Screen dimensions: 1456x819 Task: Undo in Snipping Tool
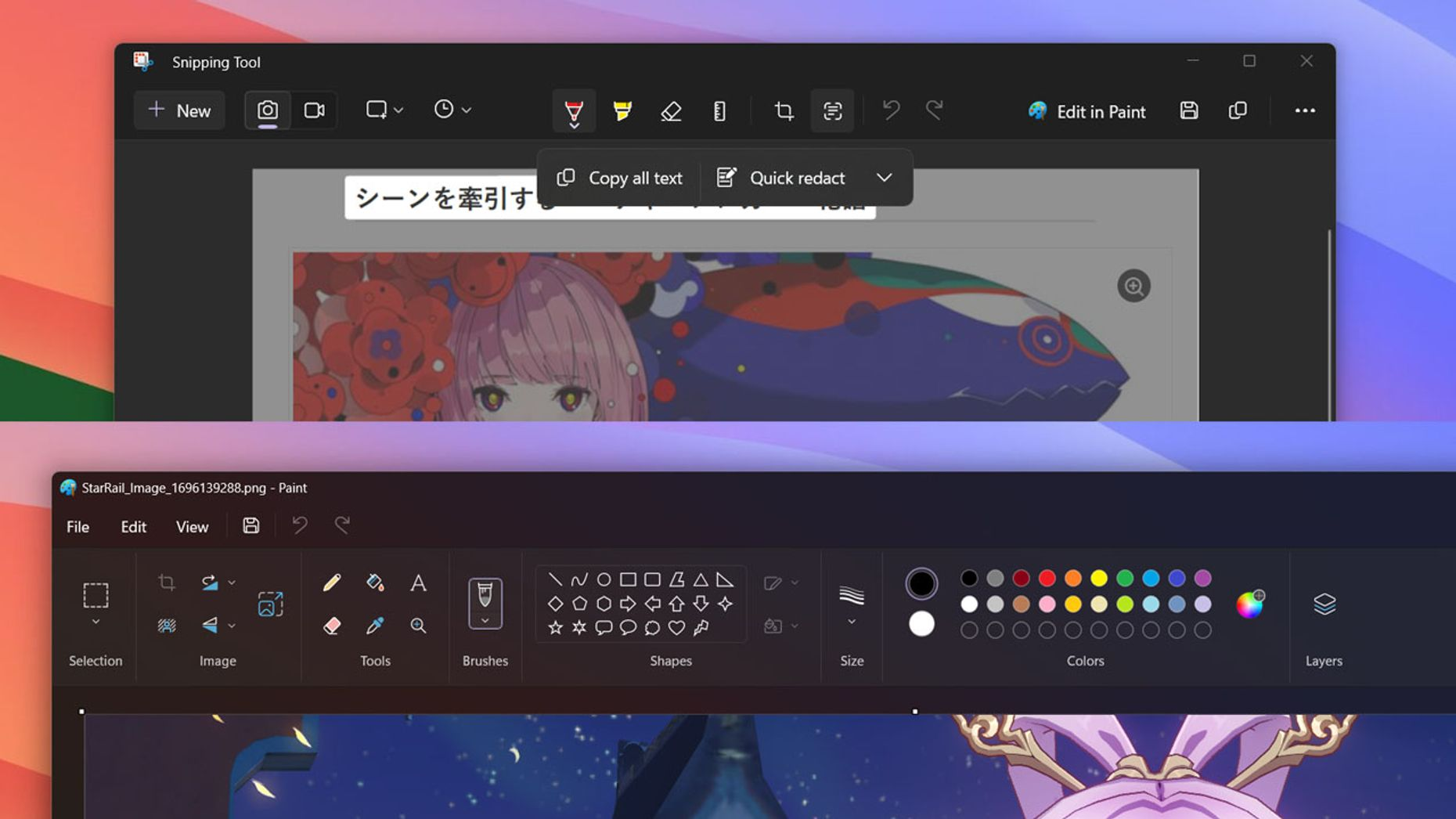pyautogui.click(x=891, y=110)
